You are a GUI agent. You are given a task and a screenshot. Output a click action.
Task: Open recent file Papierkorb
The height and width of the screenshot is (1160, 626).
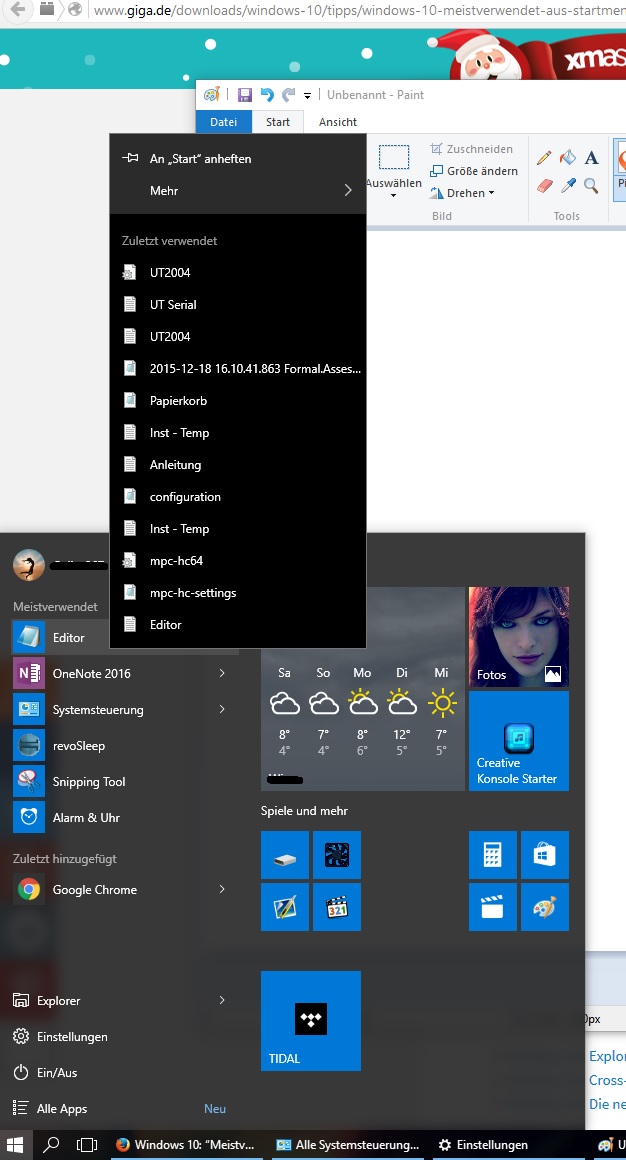click(x=238, y=400)
